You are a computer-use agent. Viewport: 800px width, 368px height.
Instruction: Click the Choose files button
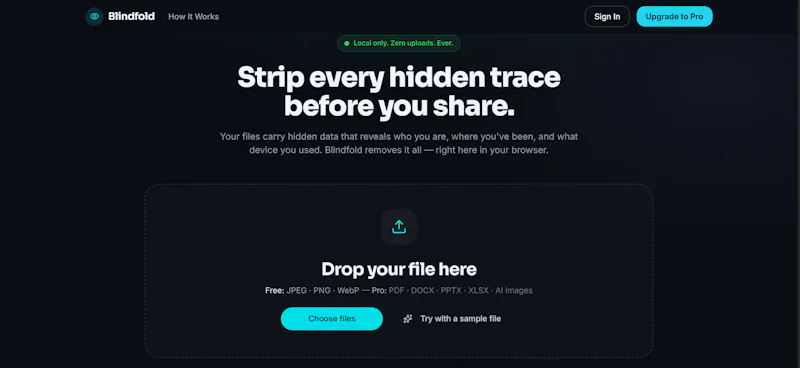pyautogui.click(x=332, y=318)
